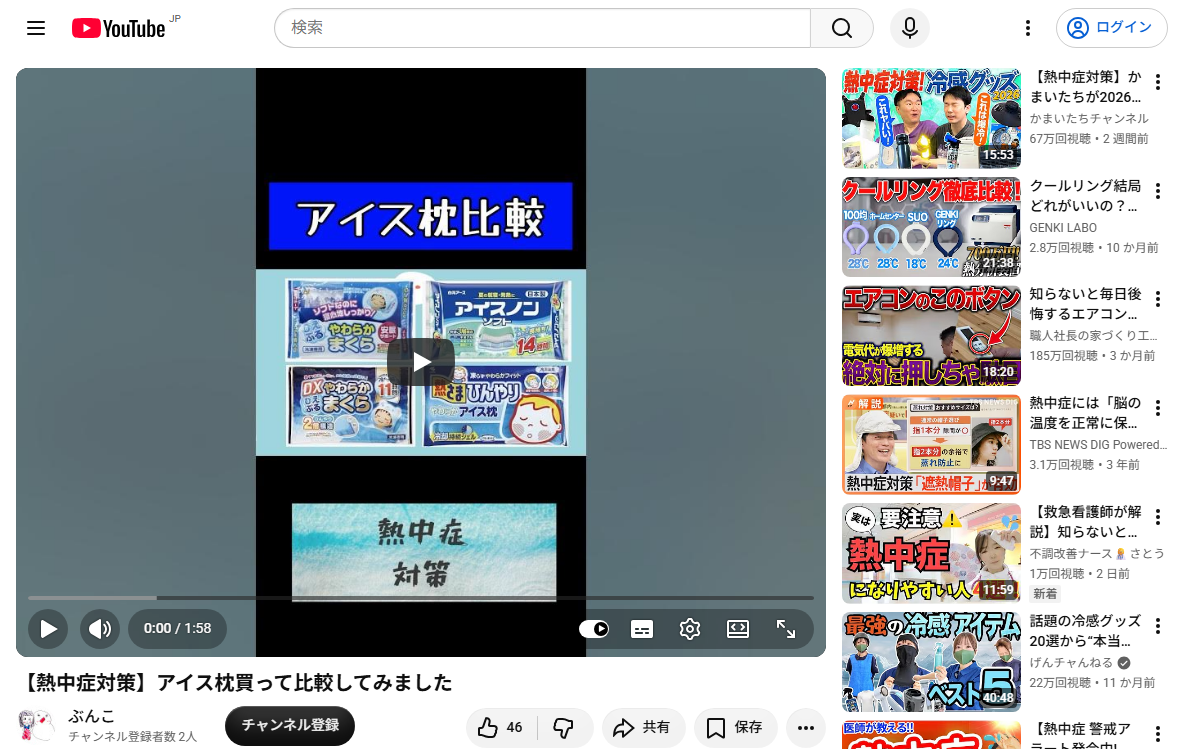Screen dimensions: 1184x749
Task: Click TBS NEWS DIG Powered channel name
Action: click(x=1098, y=445)
